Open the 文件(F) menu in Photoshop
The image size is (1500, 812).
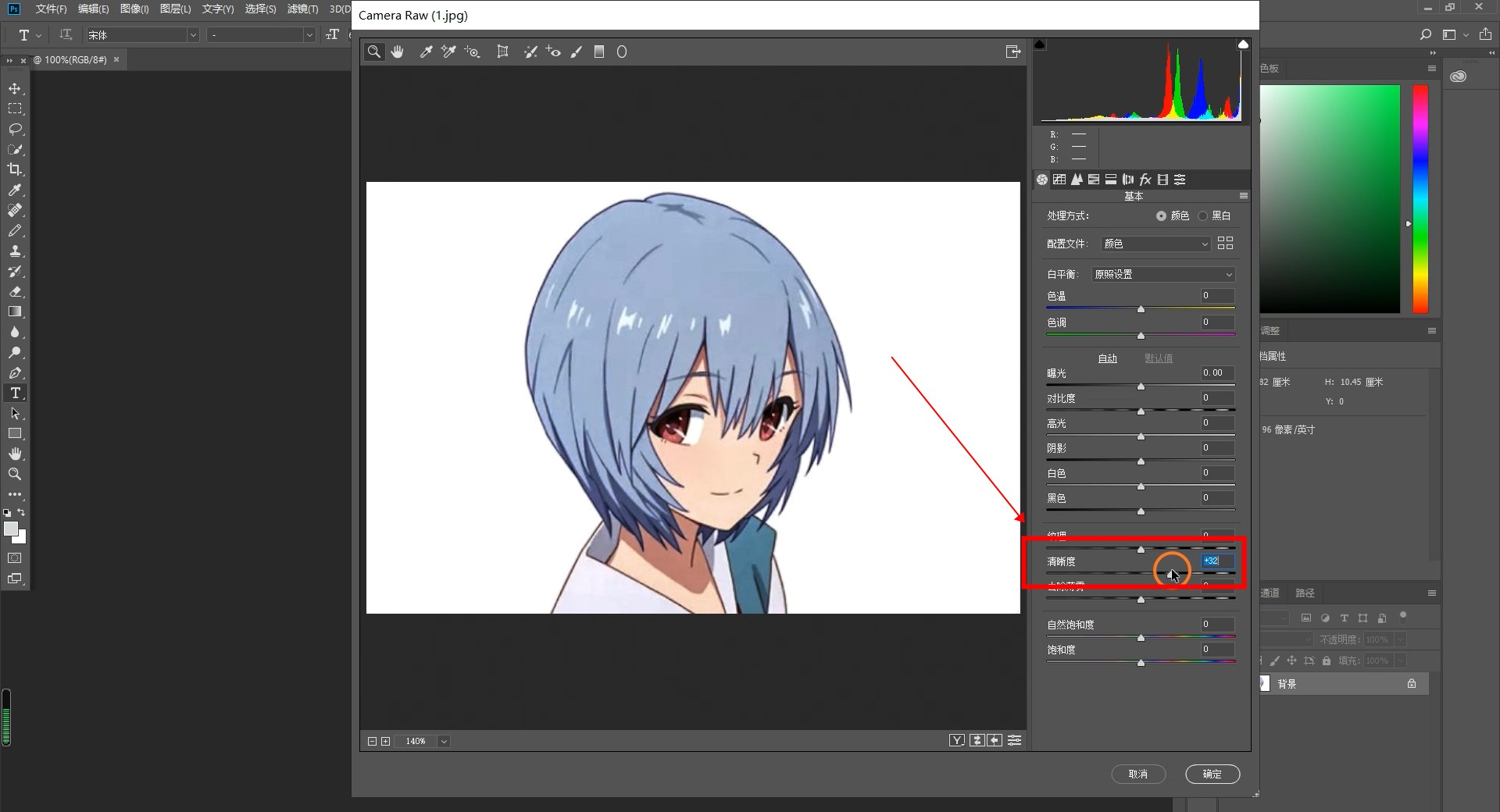(x=52, y=9)
